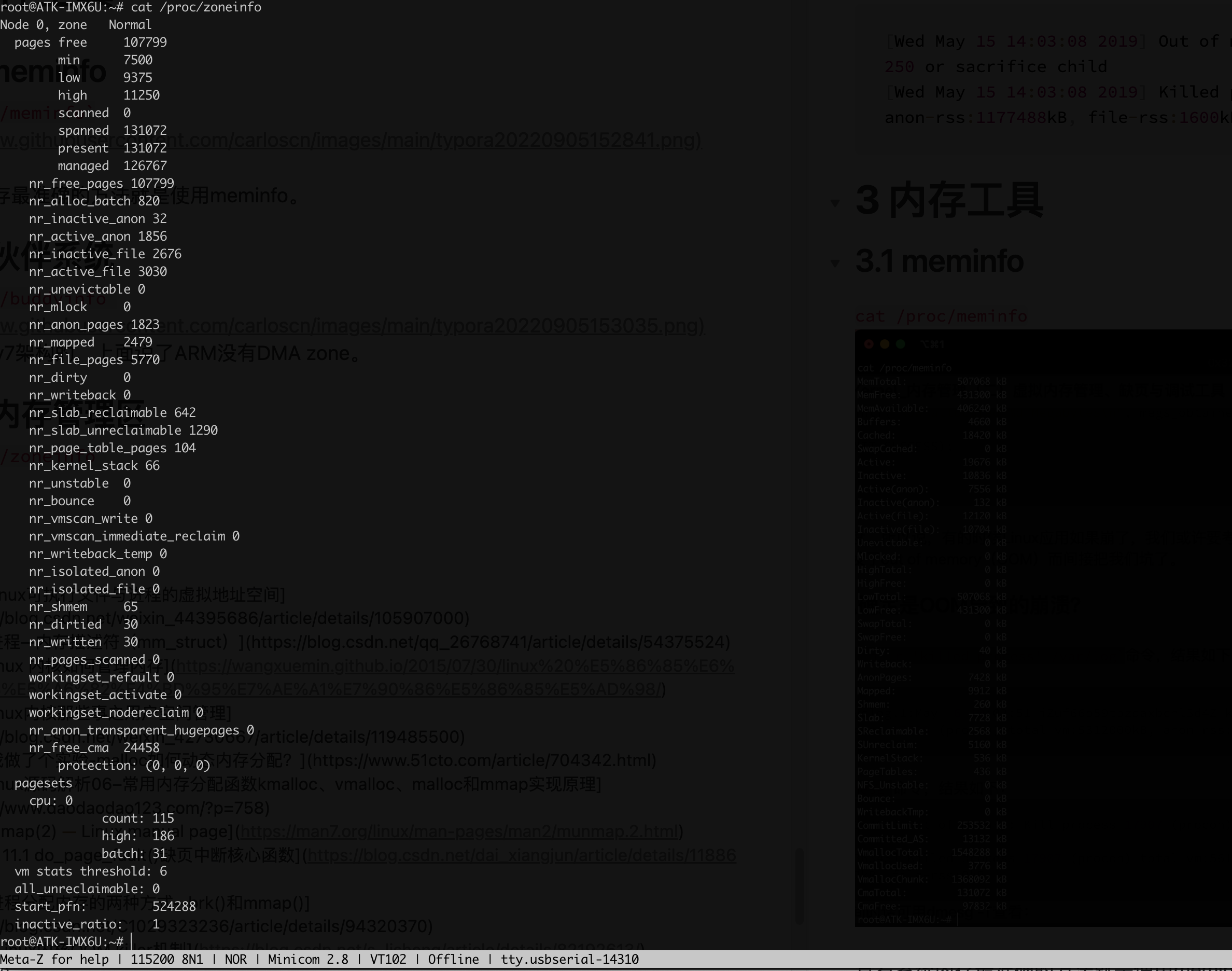Image resolution: width=1232 pixels, height=971 pixels.
Task: Click the 51cto.com article URL
Action: pyautogui.click(x=483, y=760)
